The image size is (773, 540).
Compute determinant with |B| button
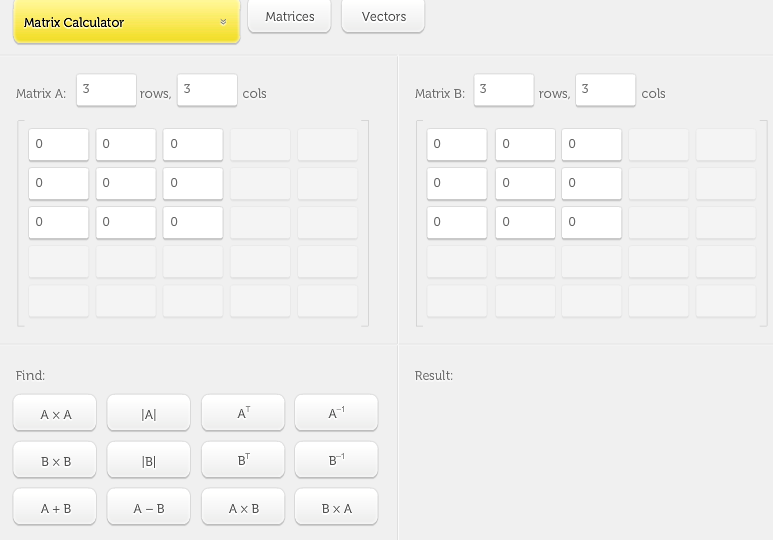pos(149,461)
